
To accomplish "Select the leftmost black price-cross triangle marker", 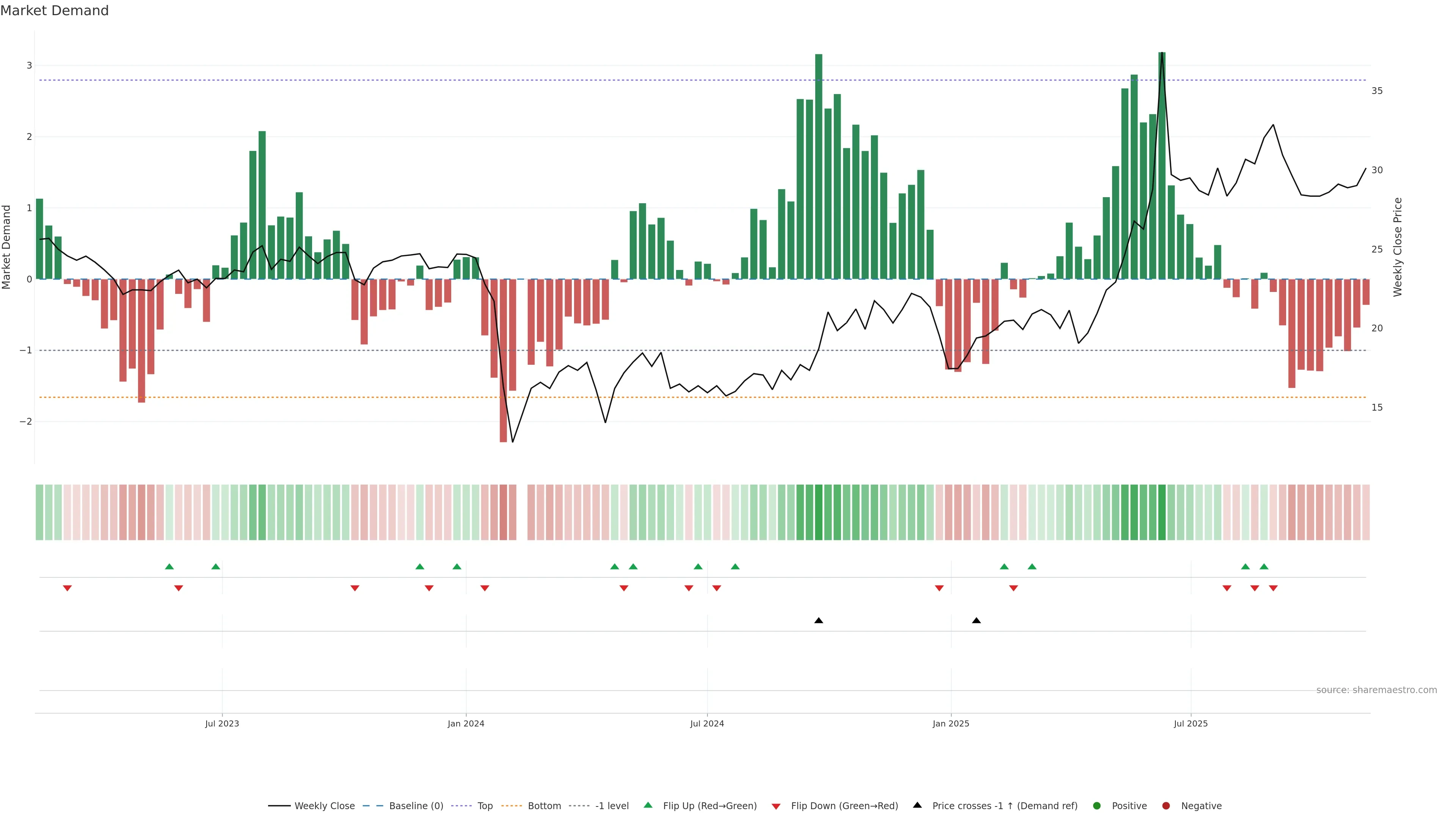I will pos(819,620).
